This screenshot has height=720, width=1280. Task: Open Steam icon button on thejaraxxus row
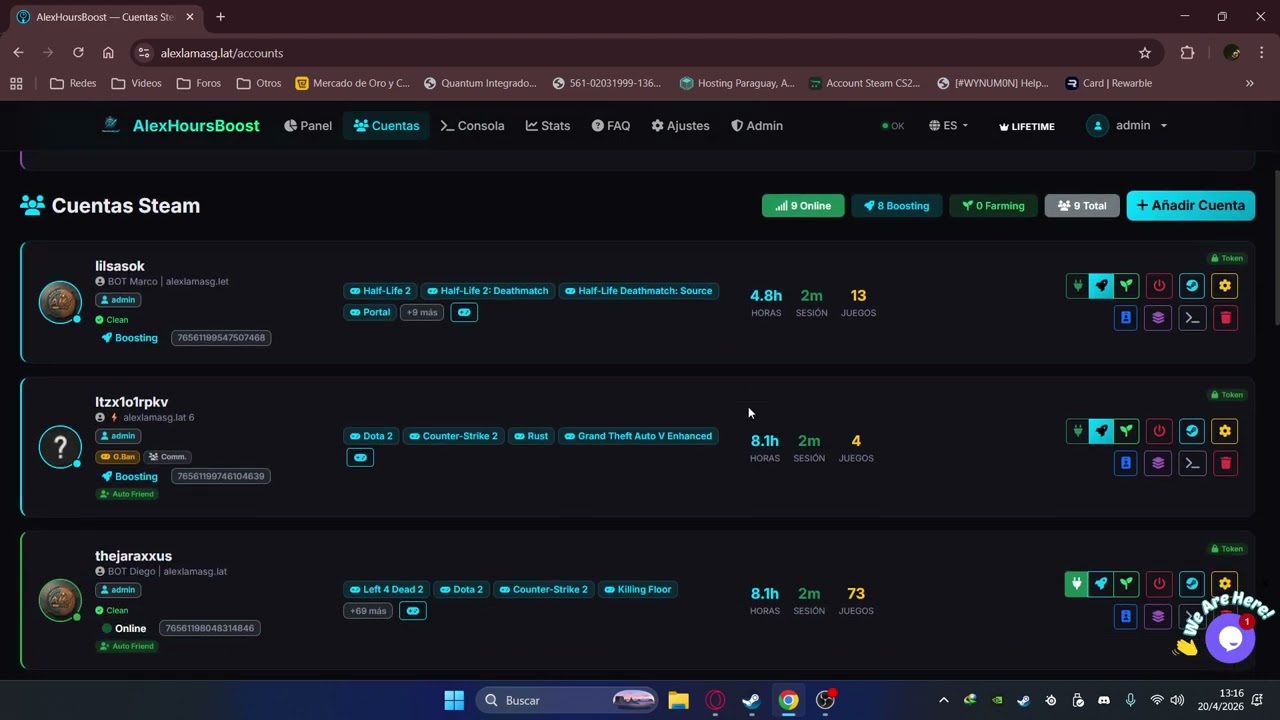1192,584
